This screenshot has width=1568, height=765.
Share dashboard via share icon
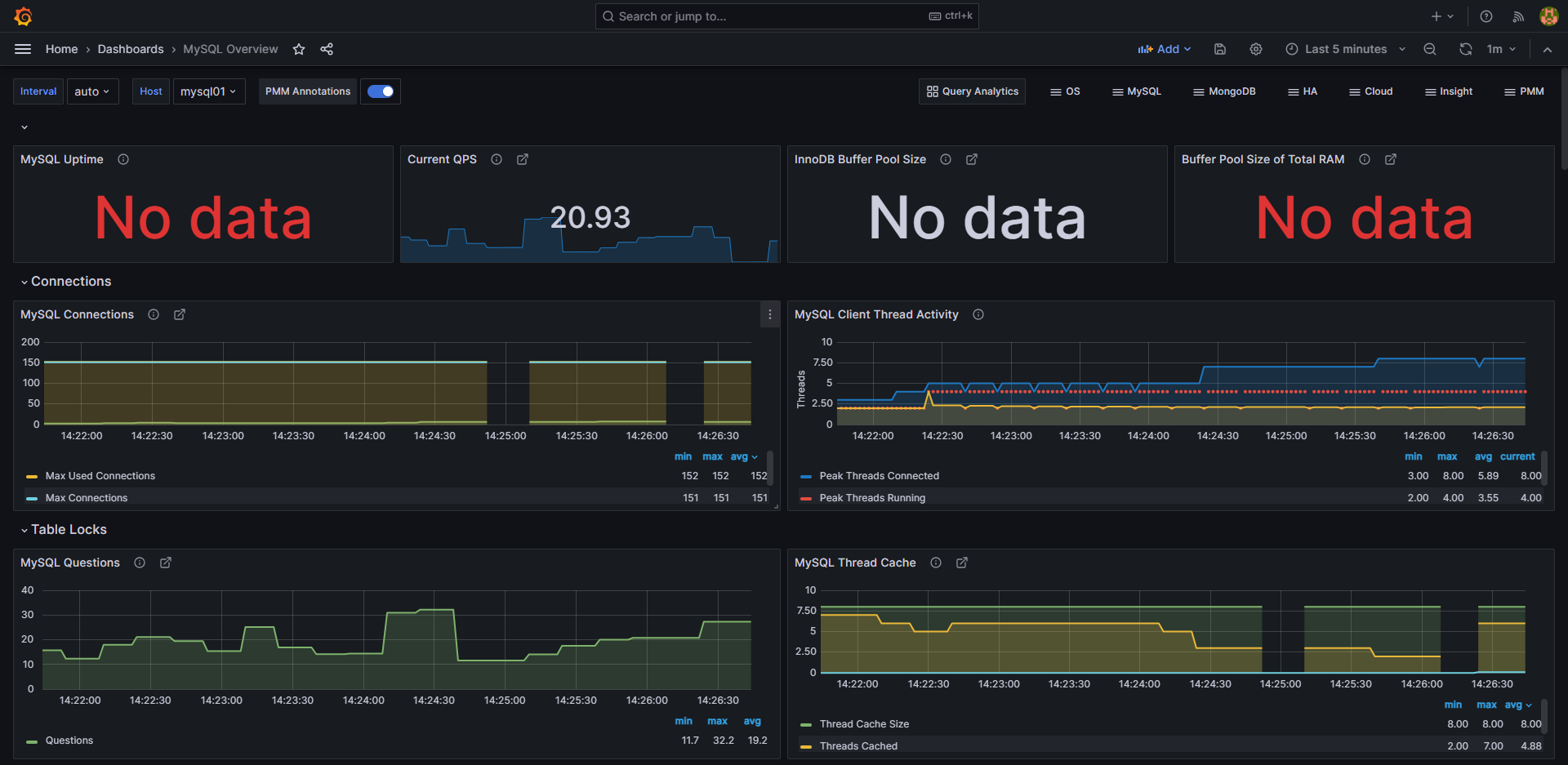[x=327, y=49]
